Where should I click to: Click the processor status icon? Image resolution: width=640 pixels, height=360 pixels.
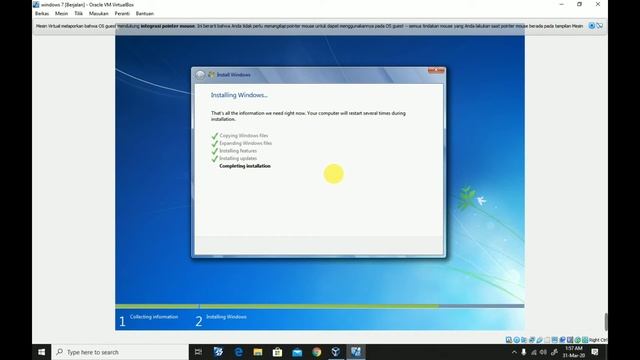[570, 340]
